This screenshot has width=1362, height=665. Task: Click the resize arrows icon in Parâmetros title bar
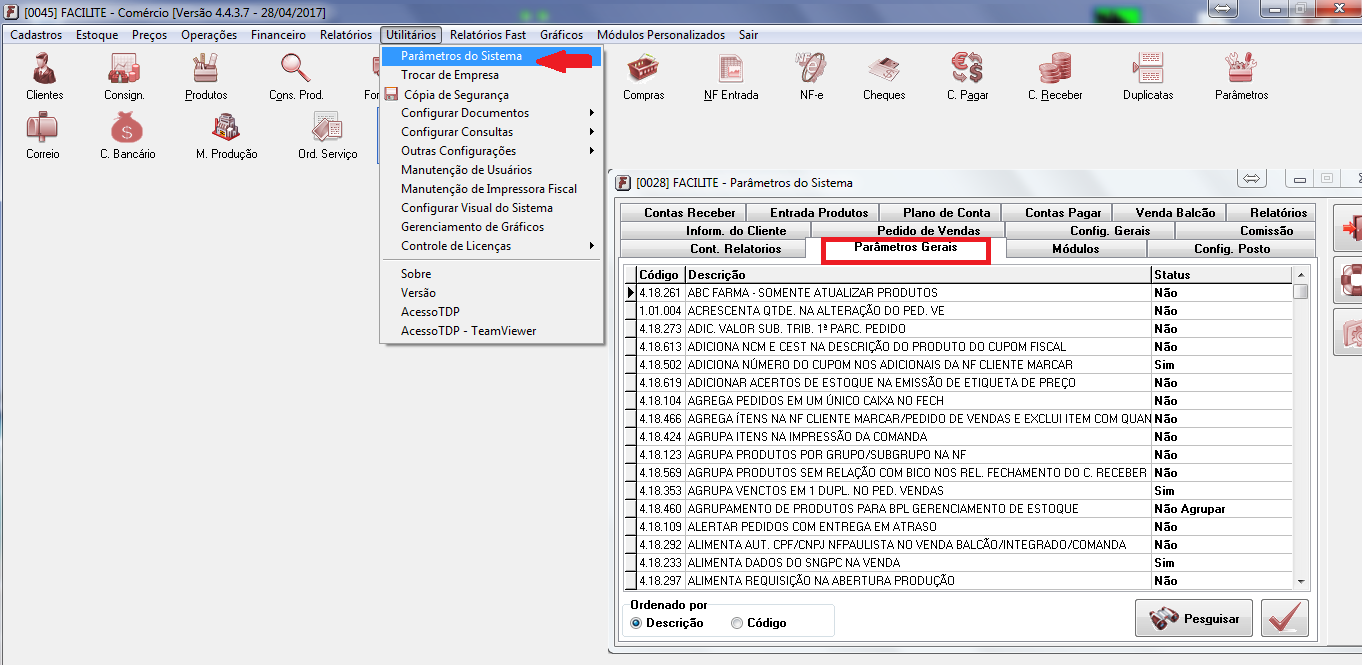(1251, 177)
